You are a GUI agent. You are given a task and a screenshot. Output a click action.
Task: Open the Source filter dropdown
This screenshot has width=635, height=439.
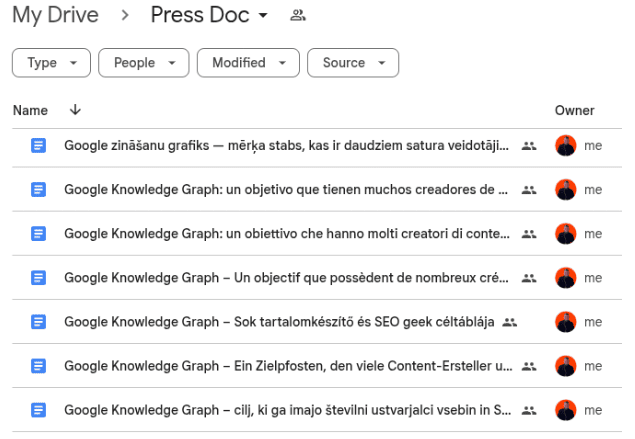pyautogui.click(x=353, y=63)
